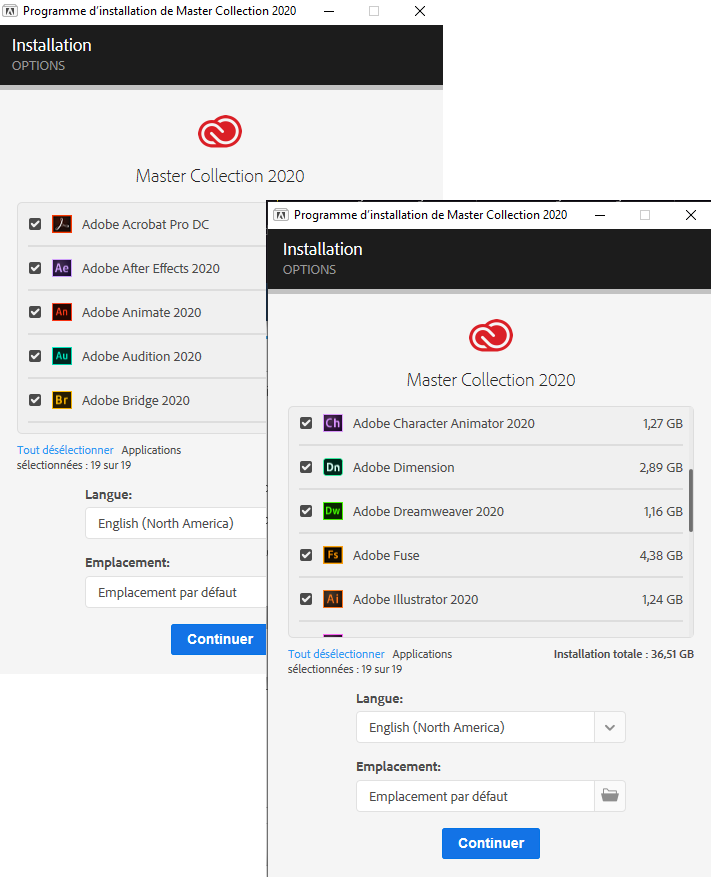Image resolution: width=711 pixels, height=877 pixels.
Task: Select the Adobe Bridge 2020 label
Action: [x=136, y=400]
